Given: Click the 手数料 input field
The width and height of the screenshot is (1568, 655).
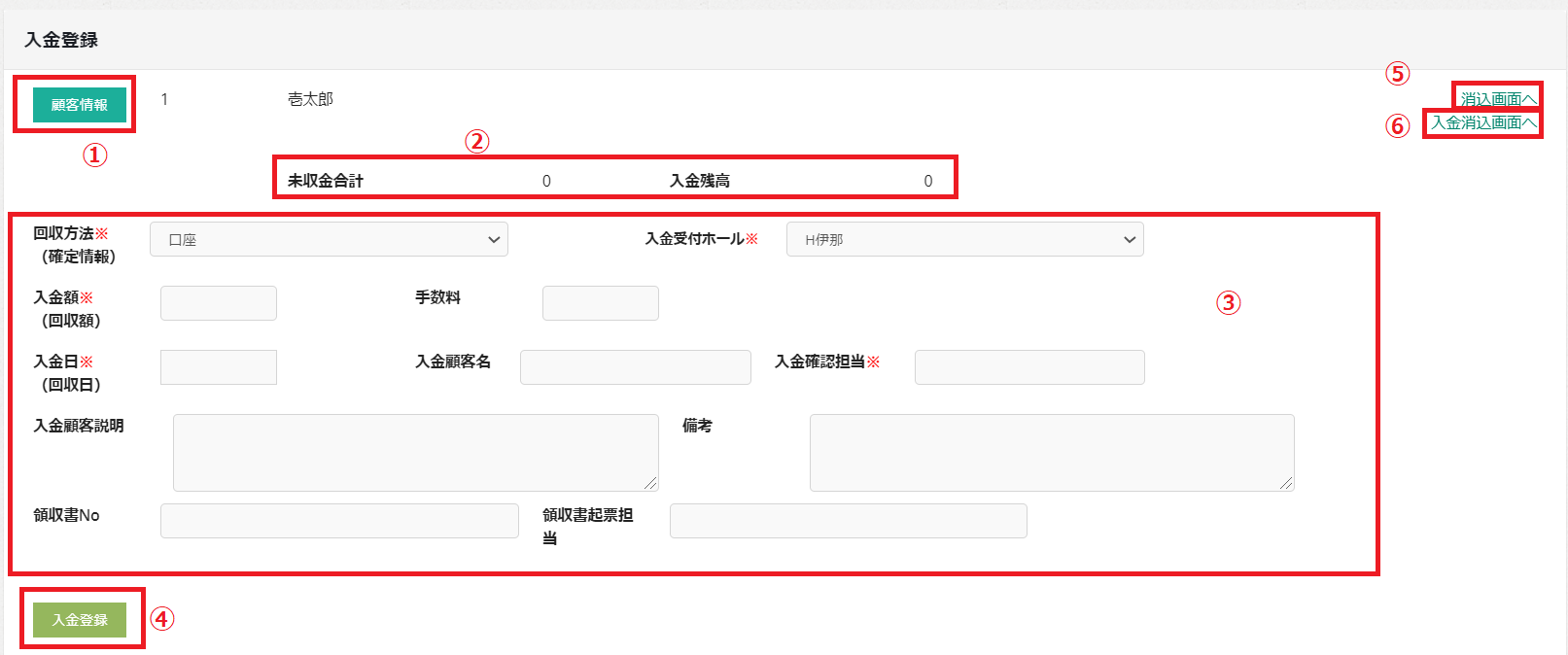Looking at the screenshot, I should tap(600, 303).
